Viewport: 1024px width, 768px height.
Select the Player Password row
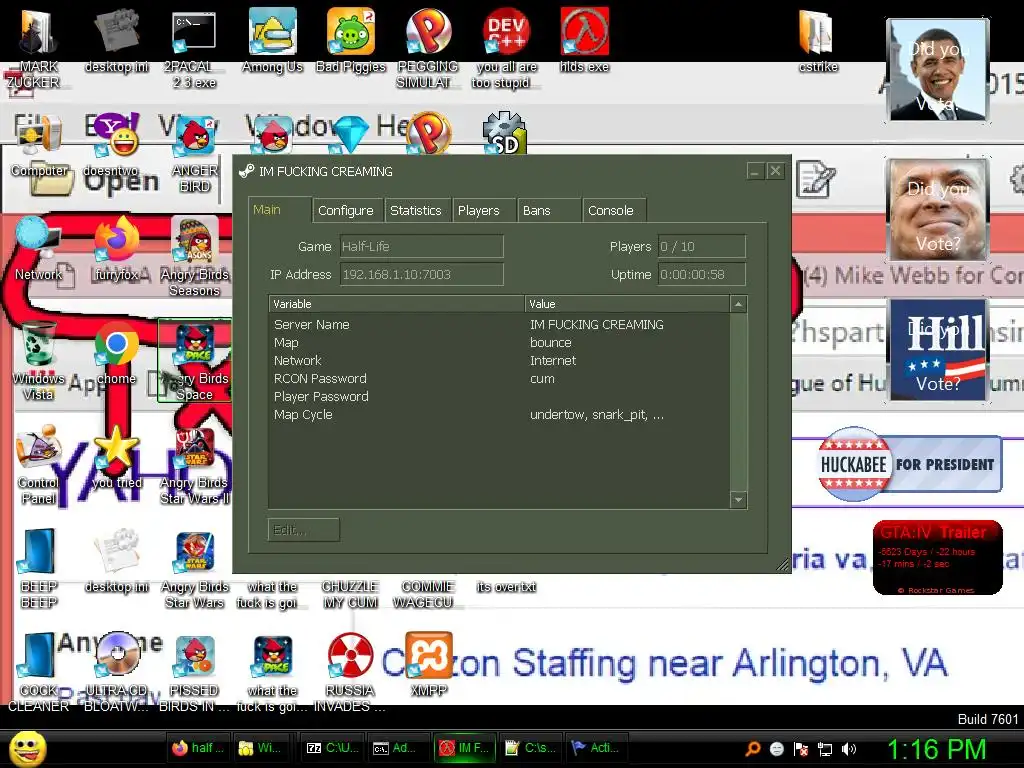[500, 396]
